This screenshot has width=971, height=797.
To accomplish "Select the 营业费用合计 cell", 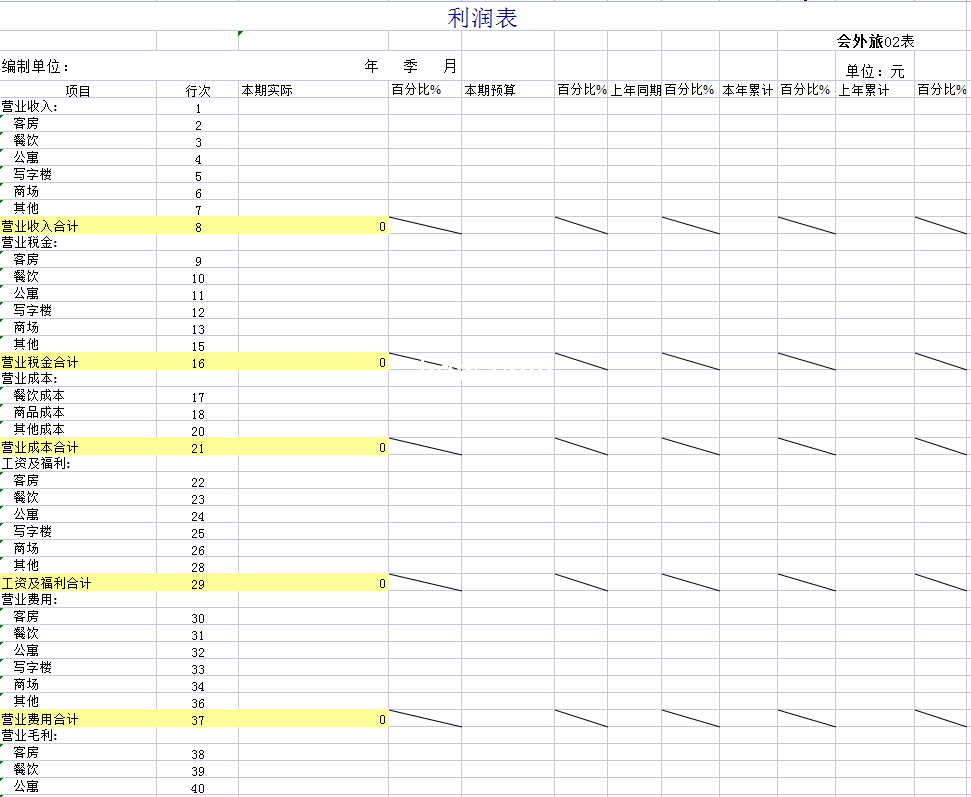I will (40, 719).
